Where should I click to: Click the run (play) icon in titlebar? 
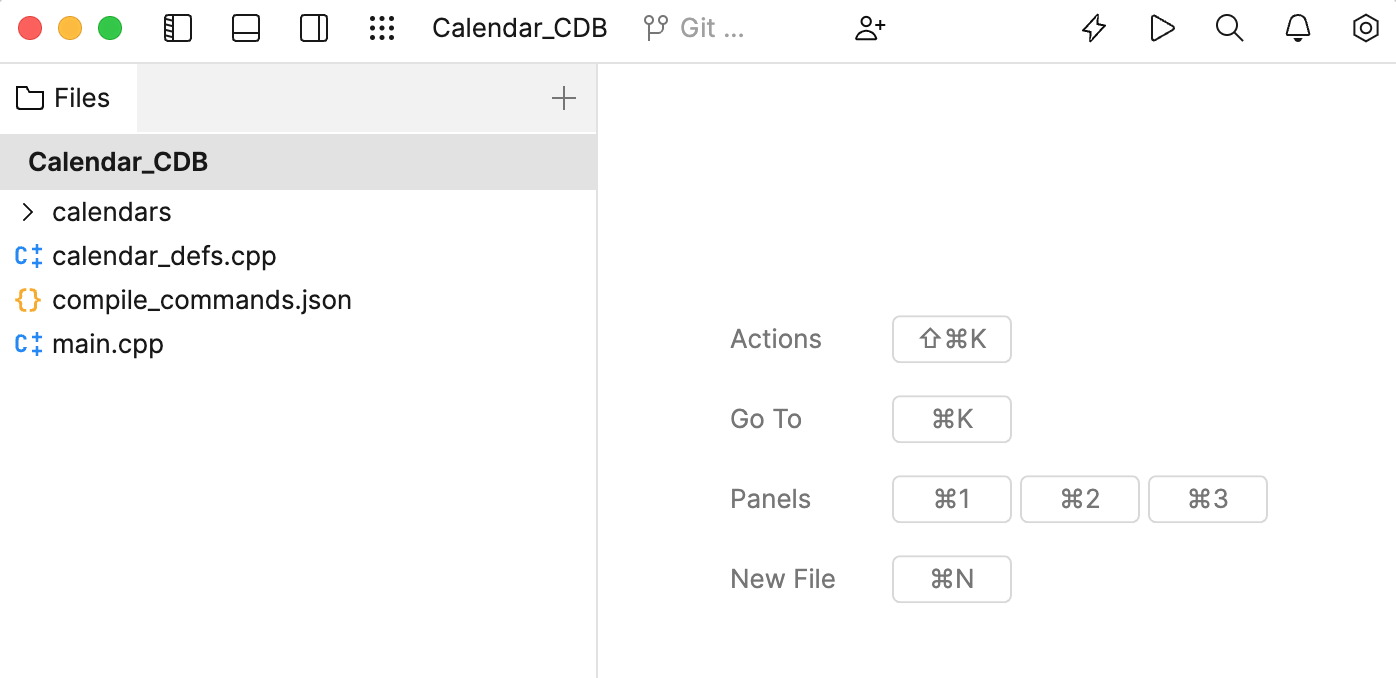(1162, 28)
